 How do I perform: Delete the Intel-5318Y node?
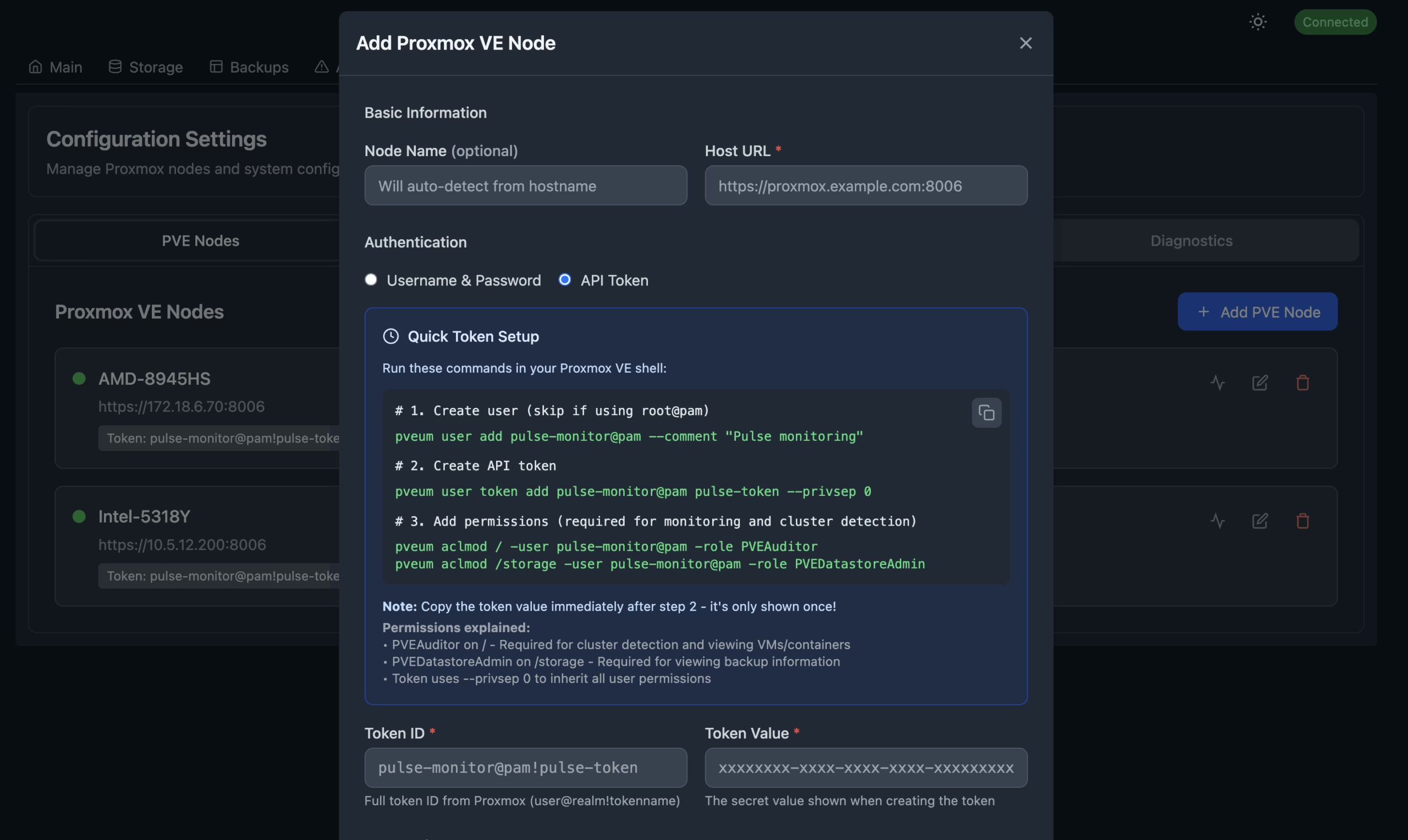pos(1303,521)
